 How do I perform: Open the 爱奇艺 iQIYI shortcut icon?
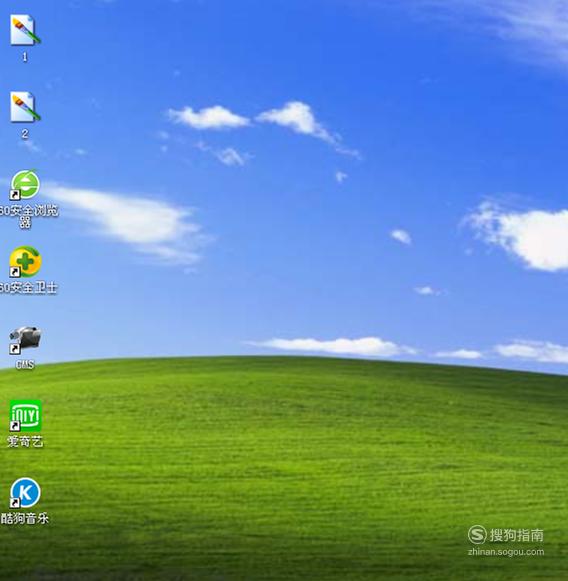pyautogui.click(x=25, y=416)
